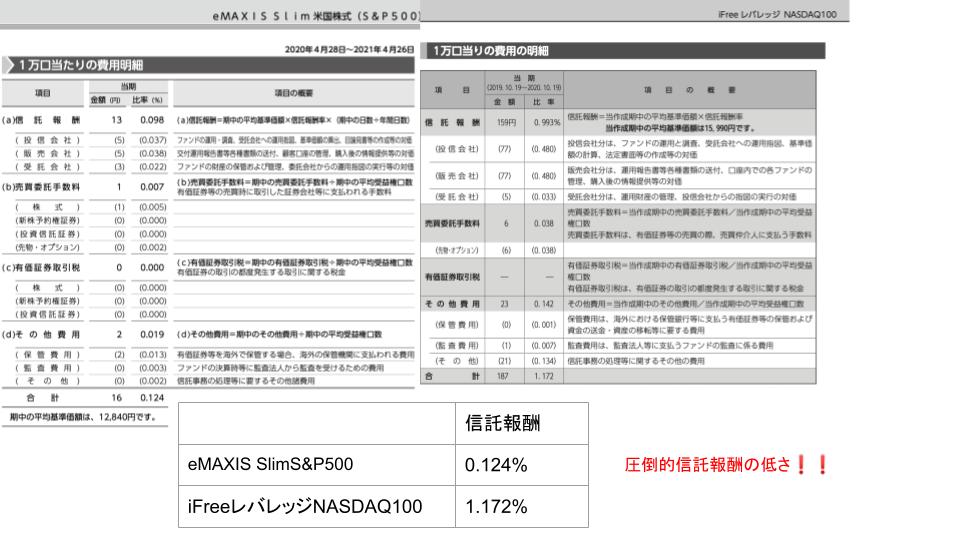Click the '信託報酬' header in the bottom comparison table
Viewport: 960px width, 540px height.
click(x=503, y=423)
